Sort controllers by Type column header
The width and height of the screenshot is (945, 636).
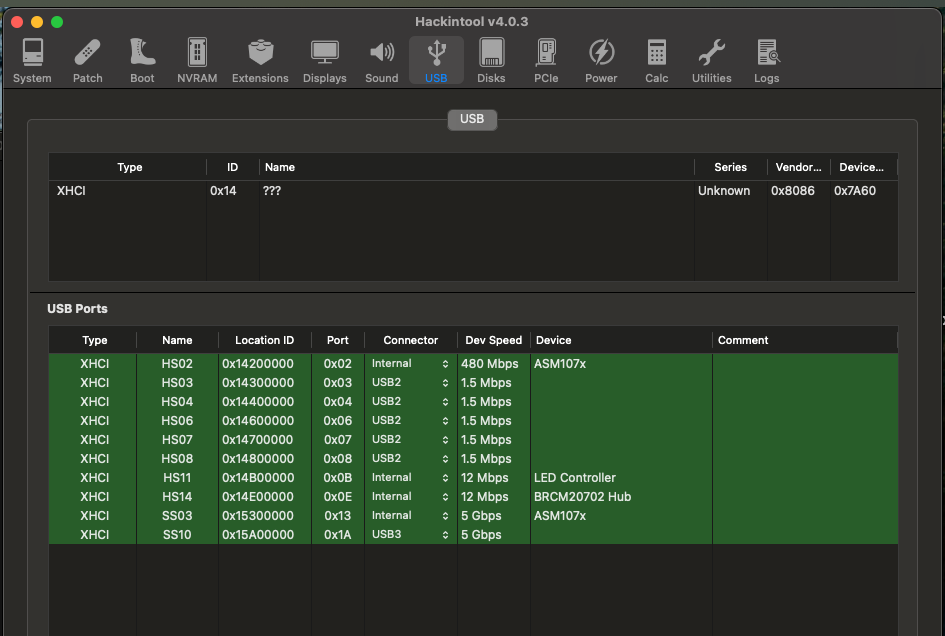click(129, 167)
